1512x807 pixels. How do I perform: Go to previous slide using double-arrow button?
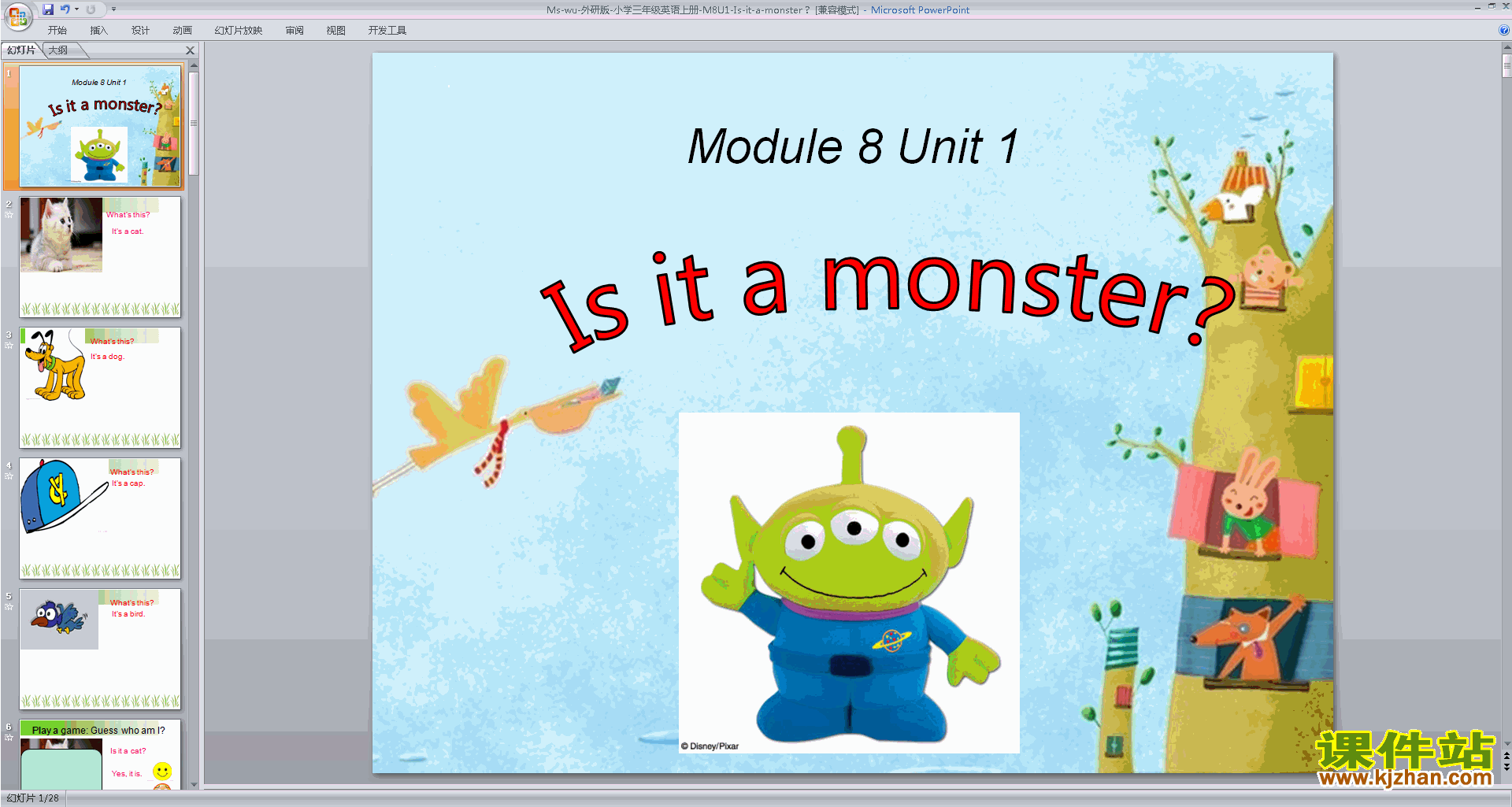click(1506, 756)
